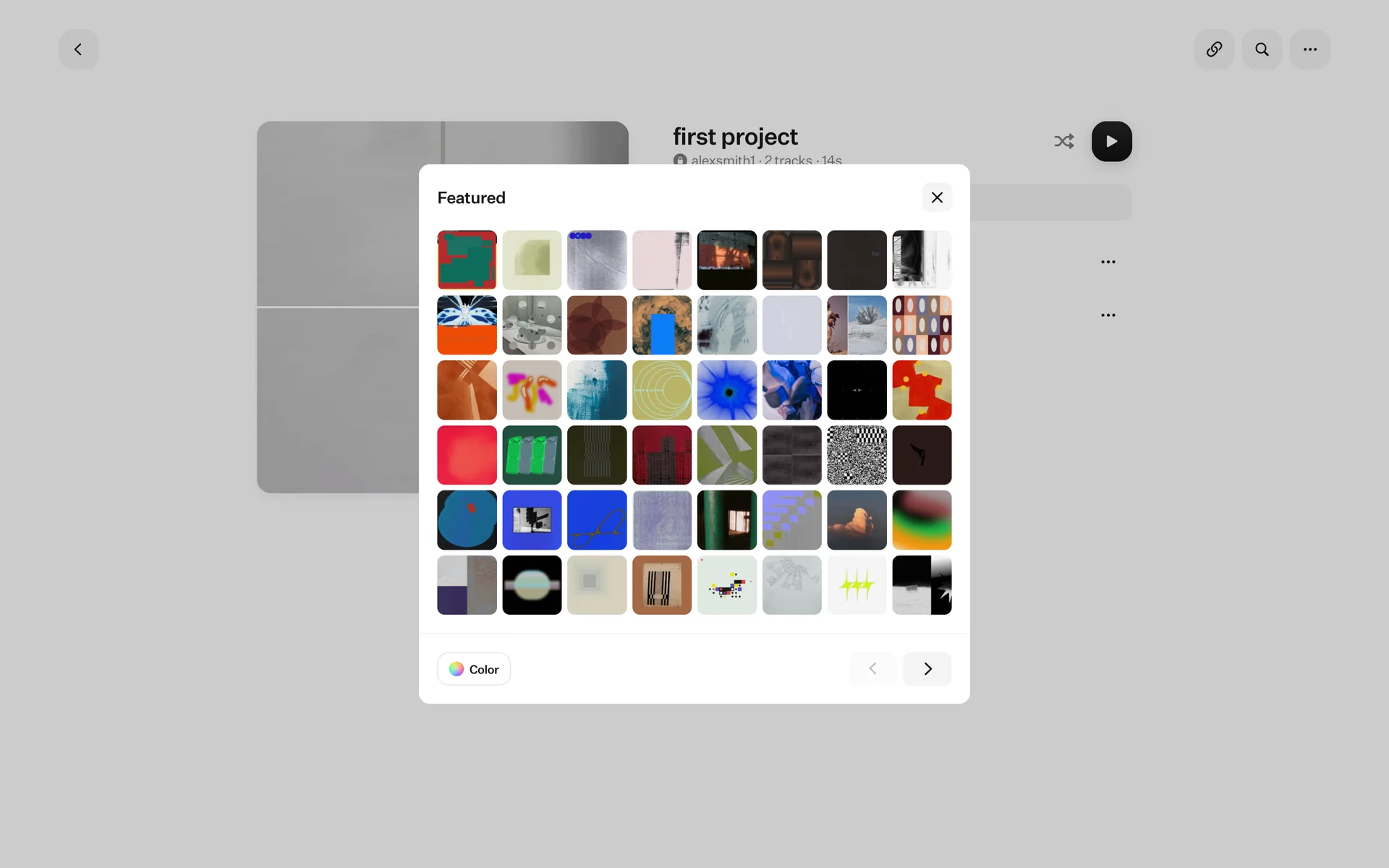Screen dimensions: 1389x868
Task: Choose the blue starburst cover image
Action: click(x=726, y=390)
